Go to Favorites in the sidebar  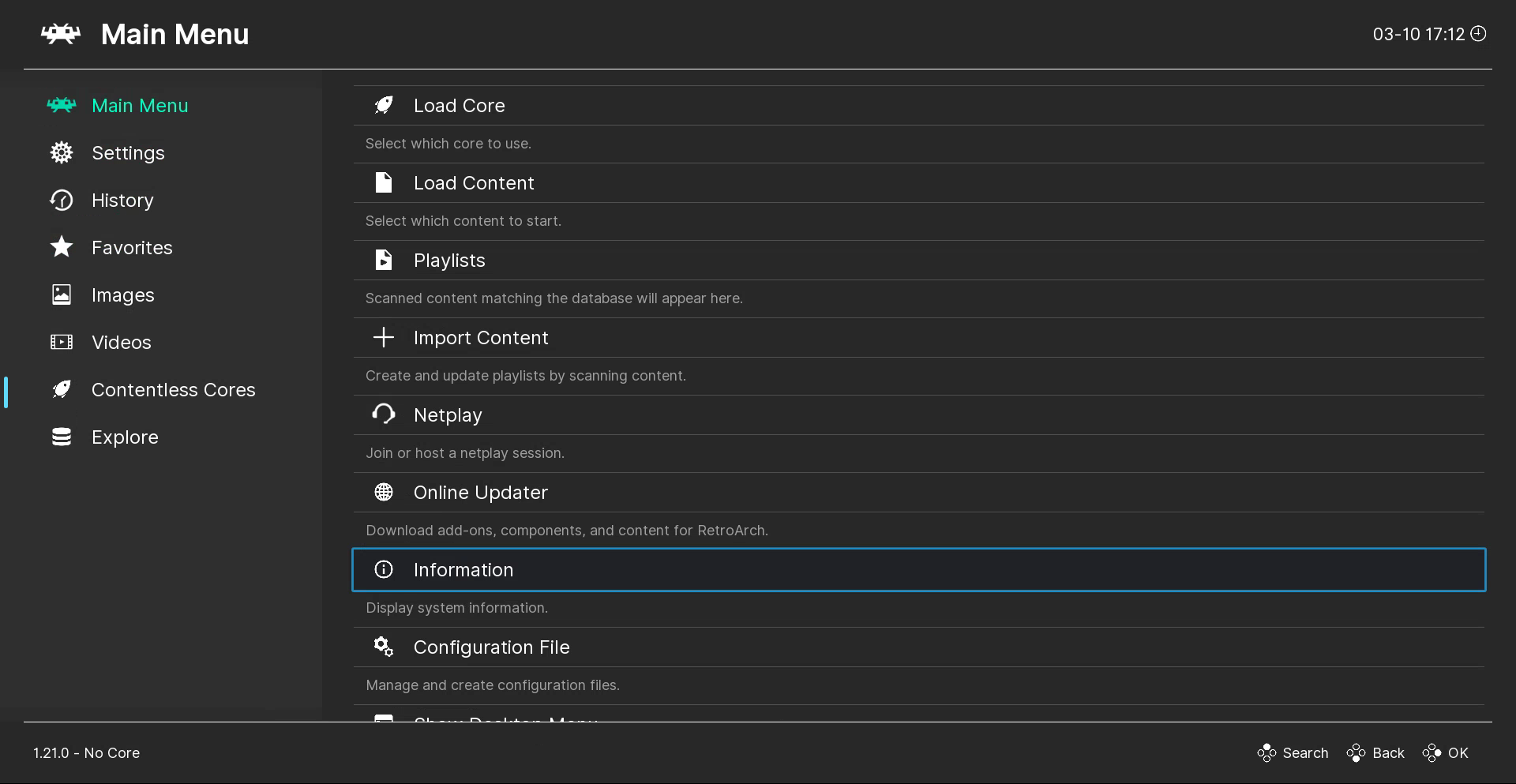[132, 248]
